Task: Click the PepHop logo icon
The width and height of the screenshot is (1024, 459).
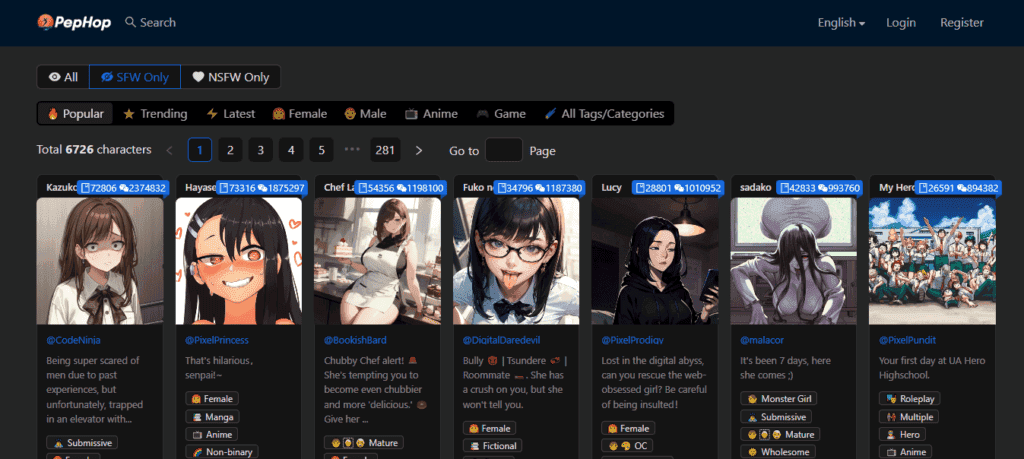Action: tap(45, 22)
